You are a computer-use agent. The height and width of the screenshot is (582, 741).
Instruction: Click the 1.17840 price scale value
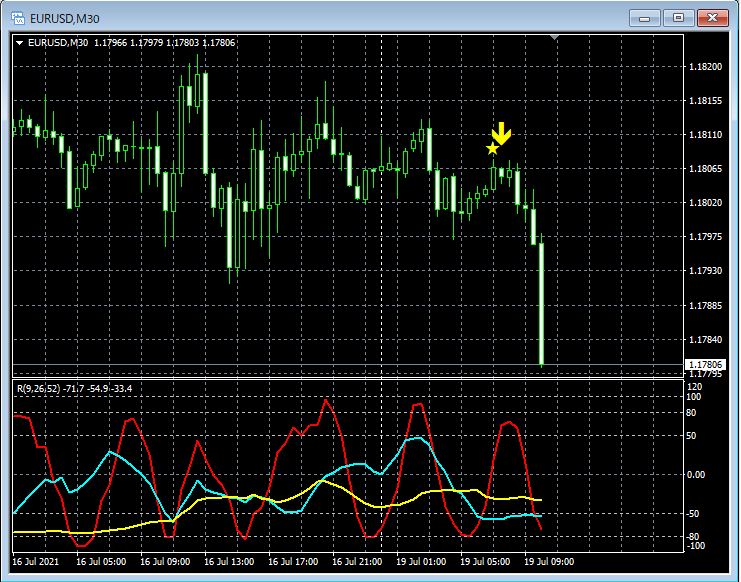(x=706, y=340)
